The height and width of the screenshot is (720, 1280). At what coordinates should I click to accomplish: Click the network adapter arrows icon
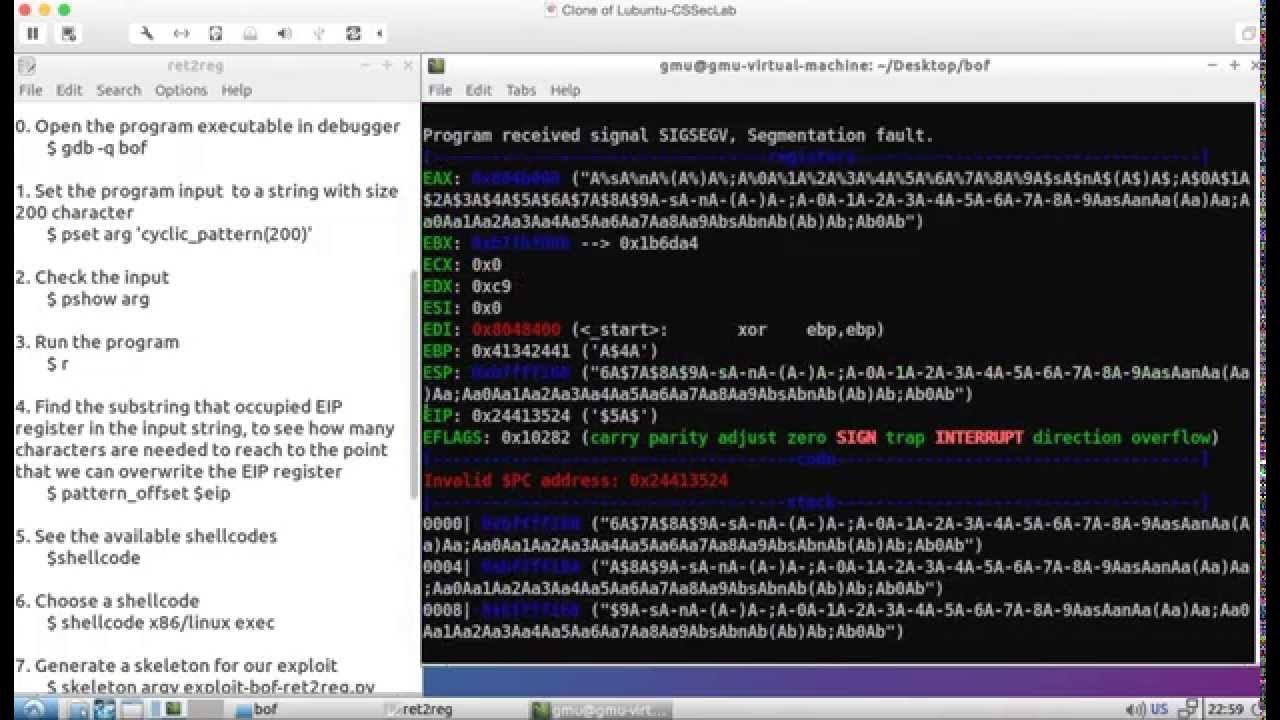pos(181,33)
